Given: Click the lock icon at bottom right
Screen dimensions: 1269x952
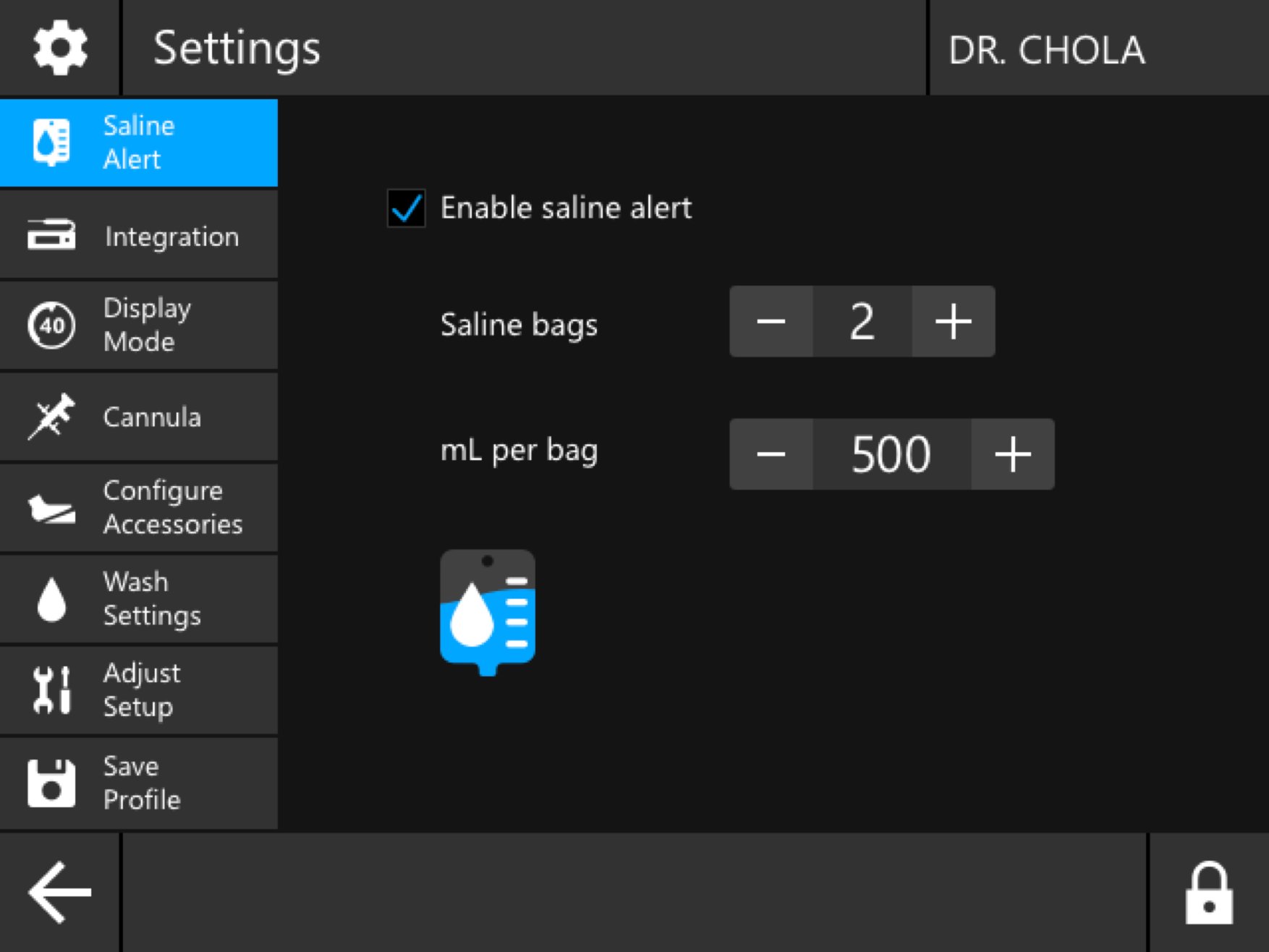Looking at the screenshot, I should tap(1208, 893).
